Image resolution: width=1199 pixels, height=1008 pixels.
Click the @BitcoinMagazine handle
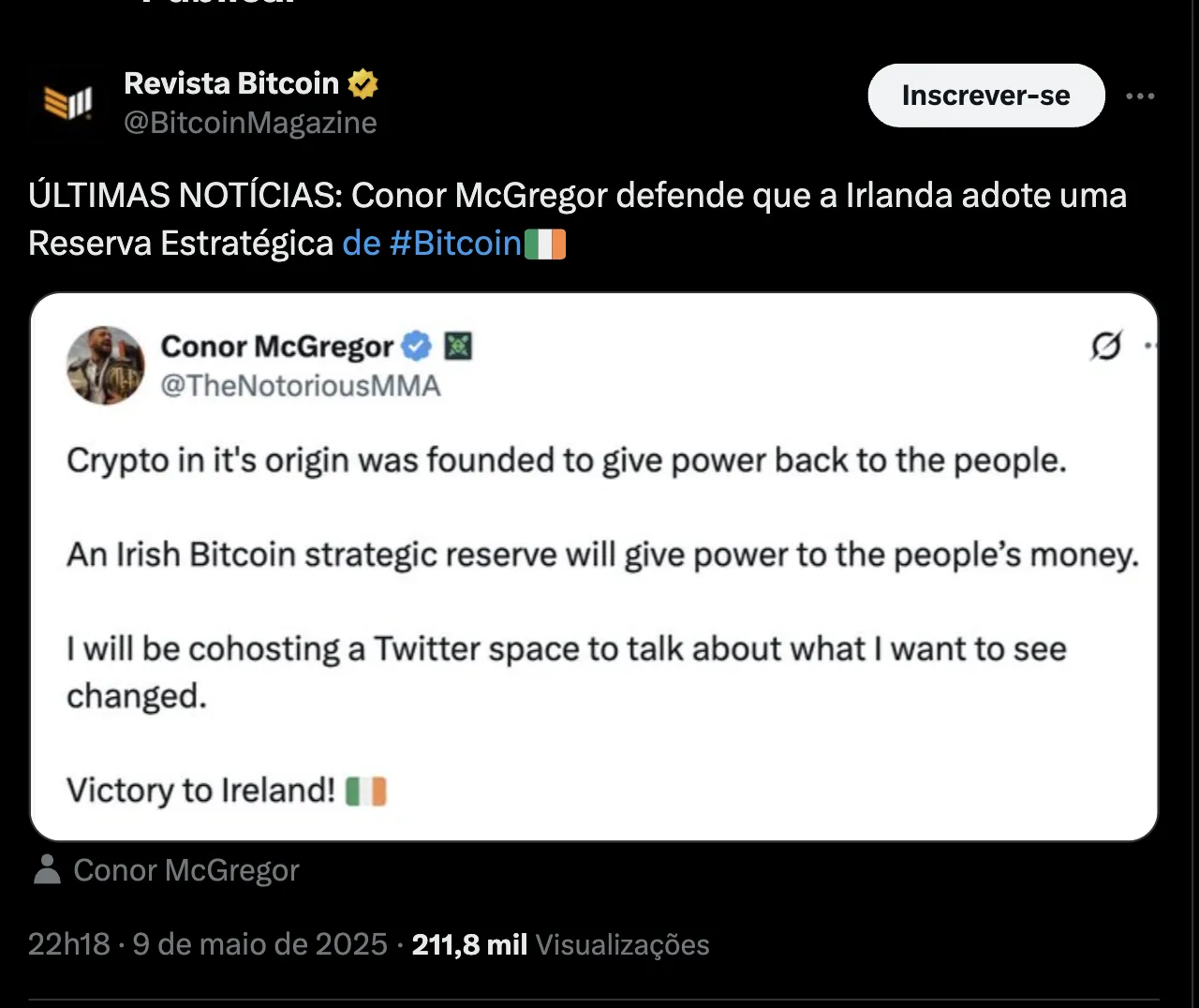point(249,122)
